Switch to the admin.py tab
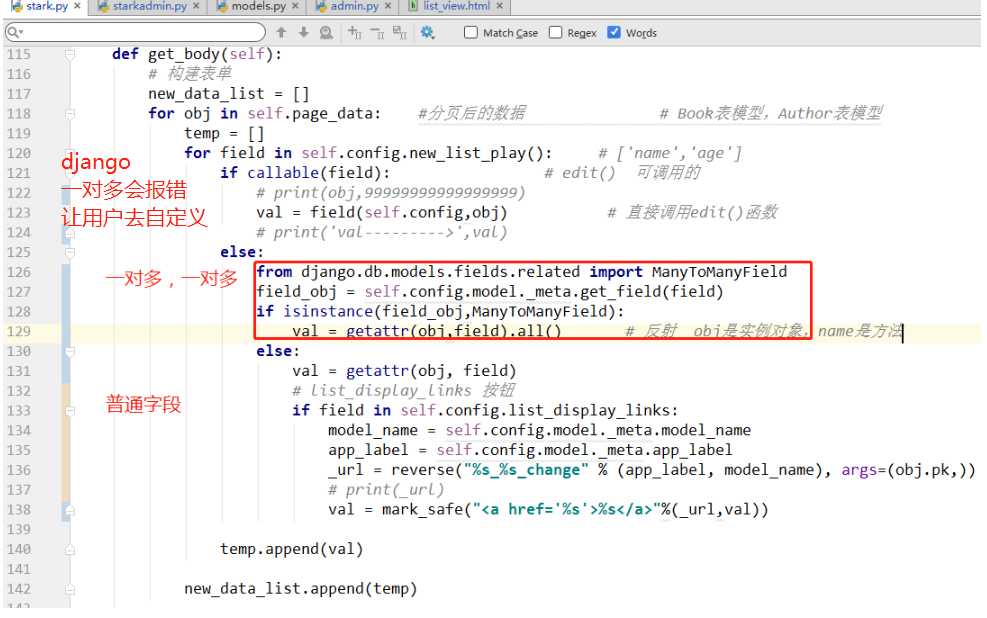The width and height of the screenshot is (987, 618). [354, 6]
